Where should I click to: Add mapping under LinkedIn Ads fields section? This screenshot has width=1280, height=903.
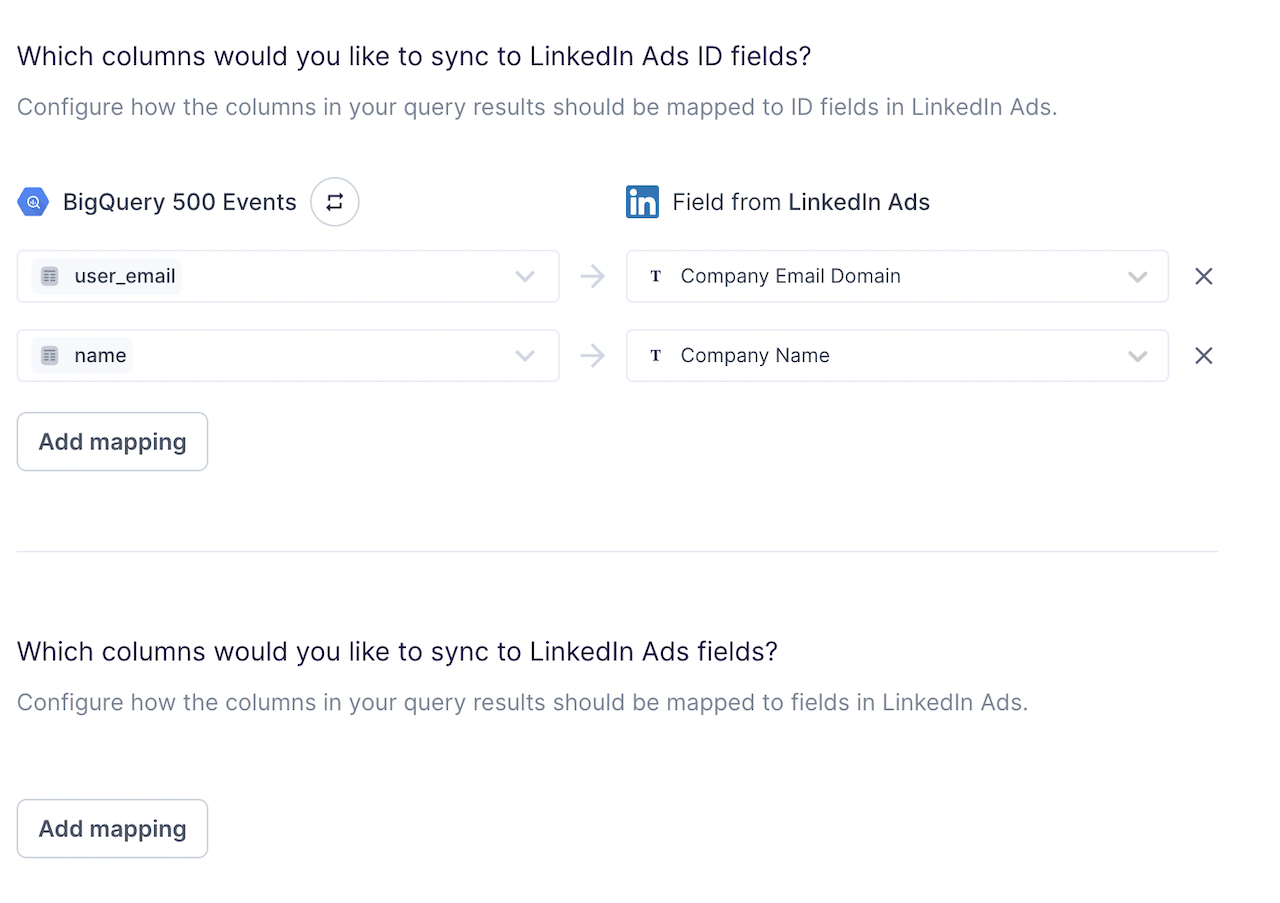click(x=112, y=829)
